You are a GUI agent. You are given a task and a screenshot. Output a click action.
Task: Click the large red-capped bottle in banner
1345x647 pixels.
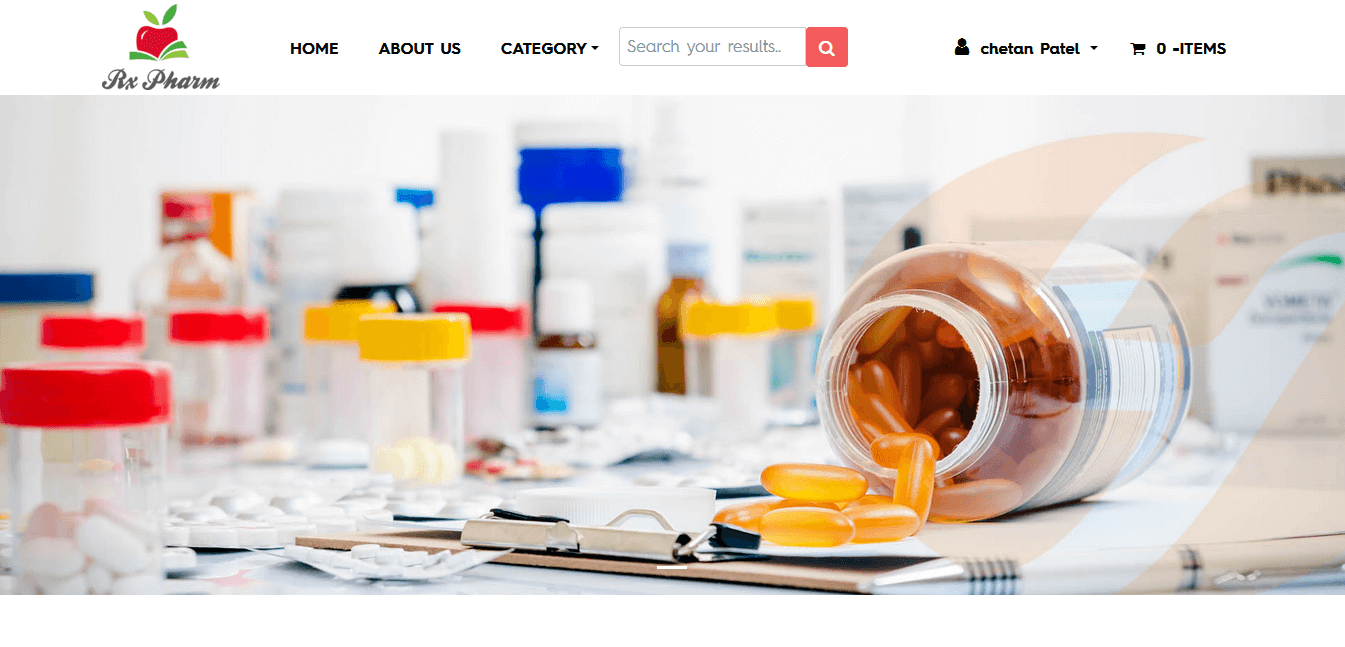85,470
